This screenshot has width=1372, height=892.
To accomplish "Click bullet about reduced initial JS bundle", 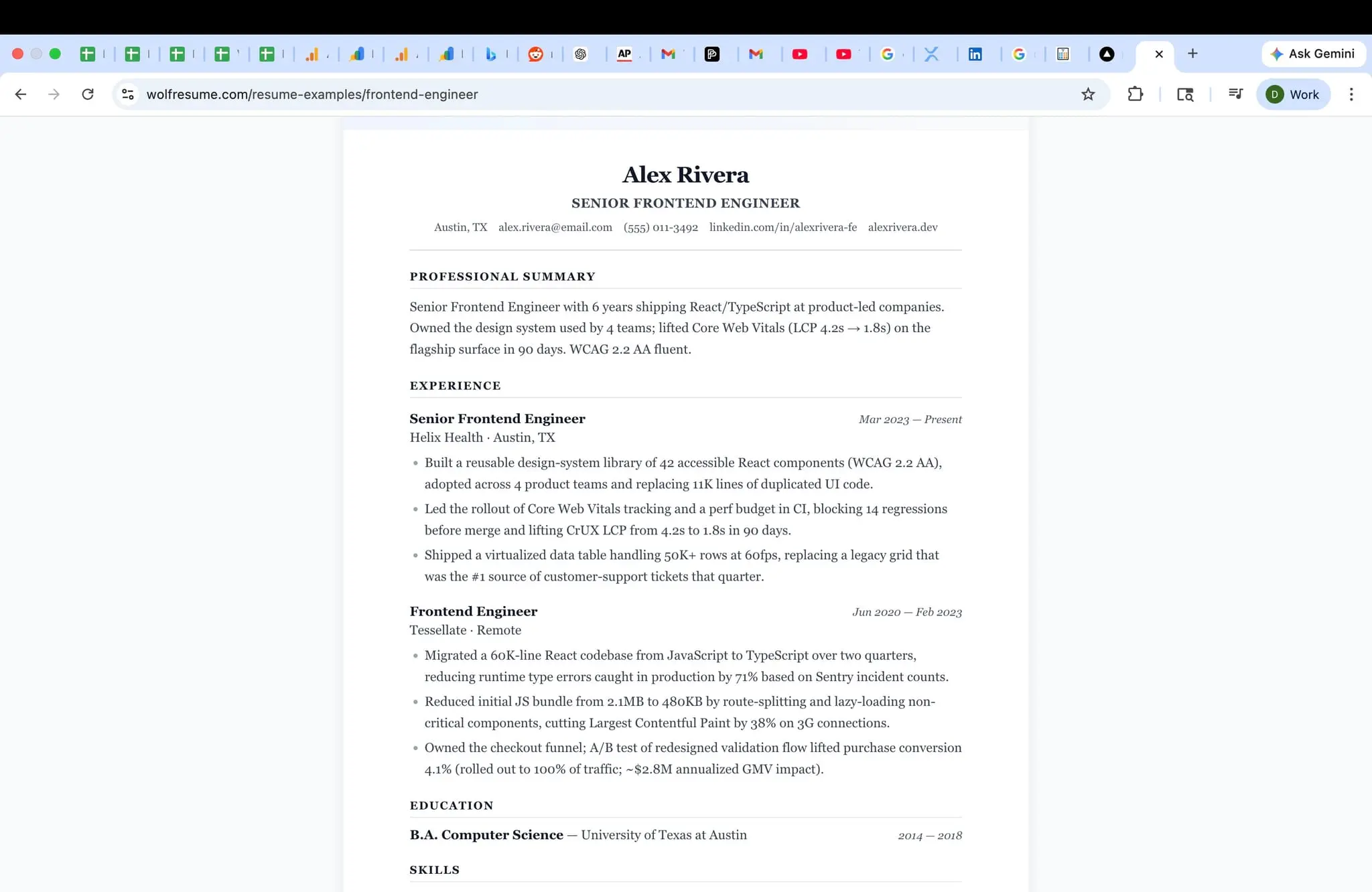I will click(680, 712).
